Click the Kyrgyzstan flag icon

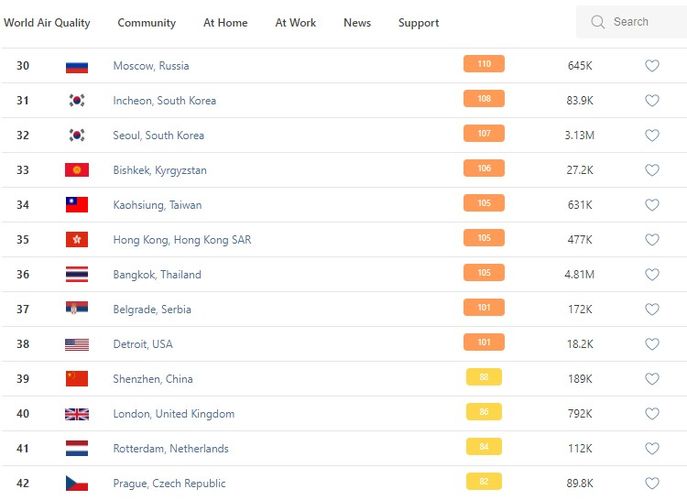tap(77, 170)
